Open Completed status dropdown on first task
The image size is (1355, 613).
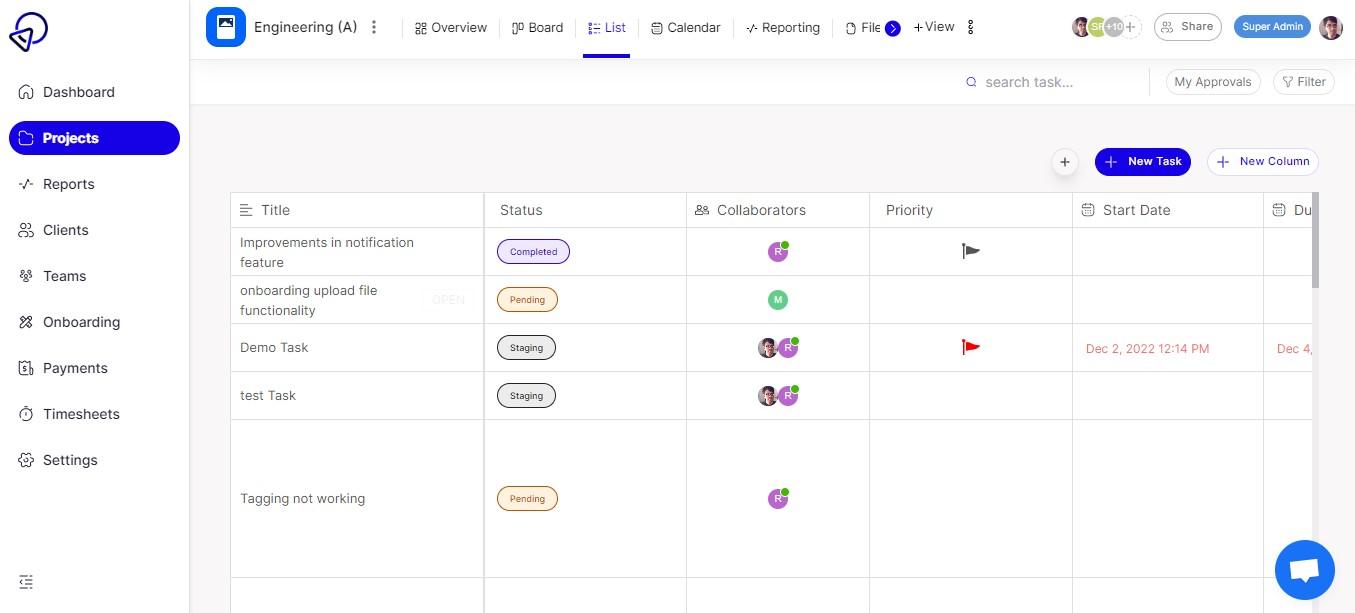click(533, 252)
